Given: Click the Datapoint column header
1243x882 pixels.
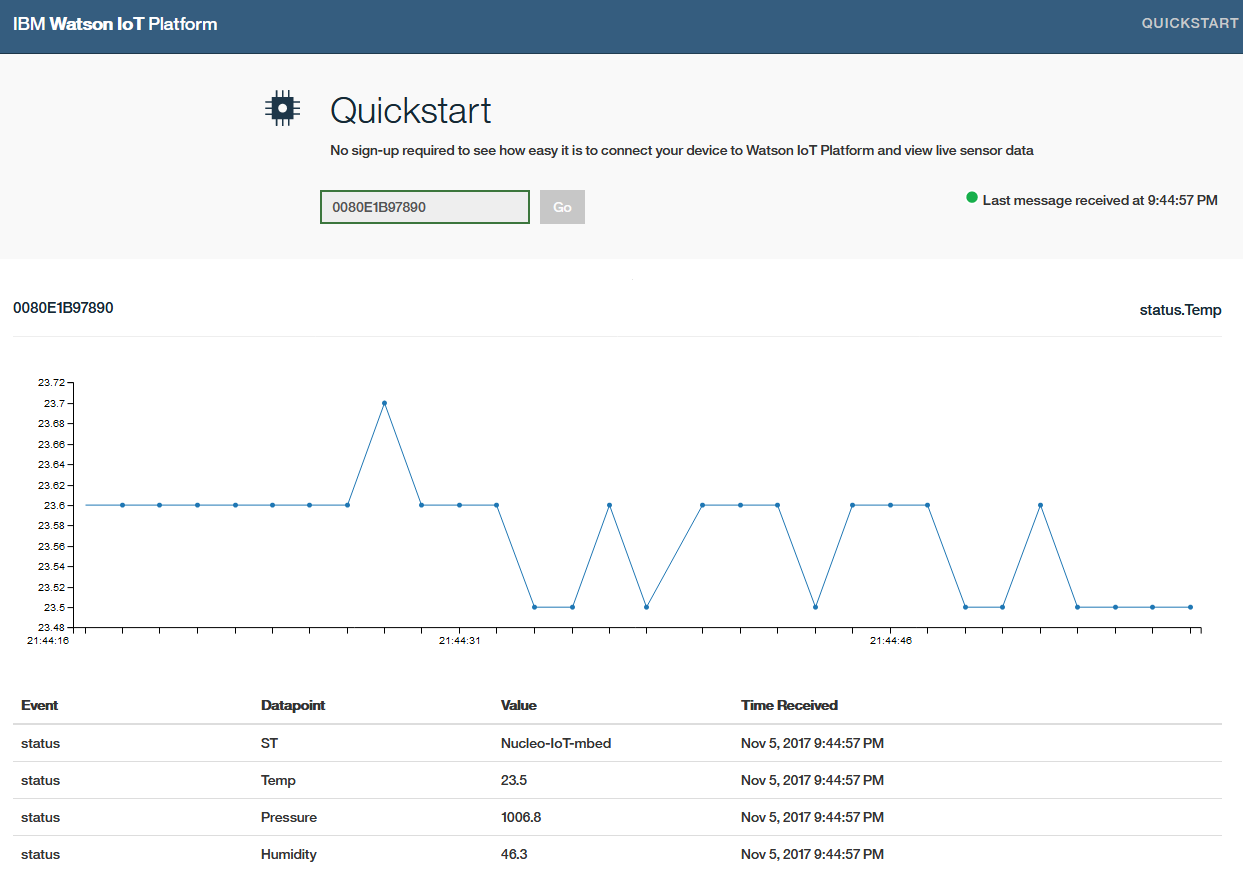Looking at the screenshot, I should click(293, 705).
